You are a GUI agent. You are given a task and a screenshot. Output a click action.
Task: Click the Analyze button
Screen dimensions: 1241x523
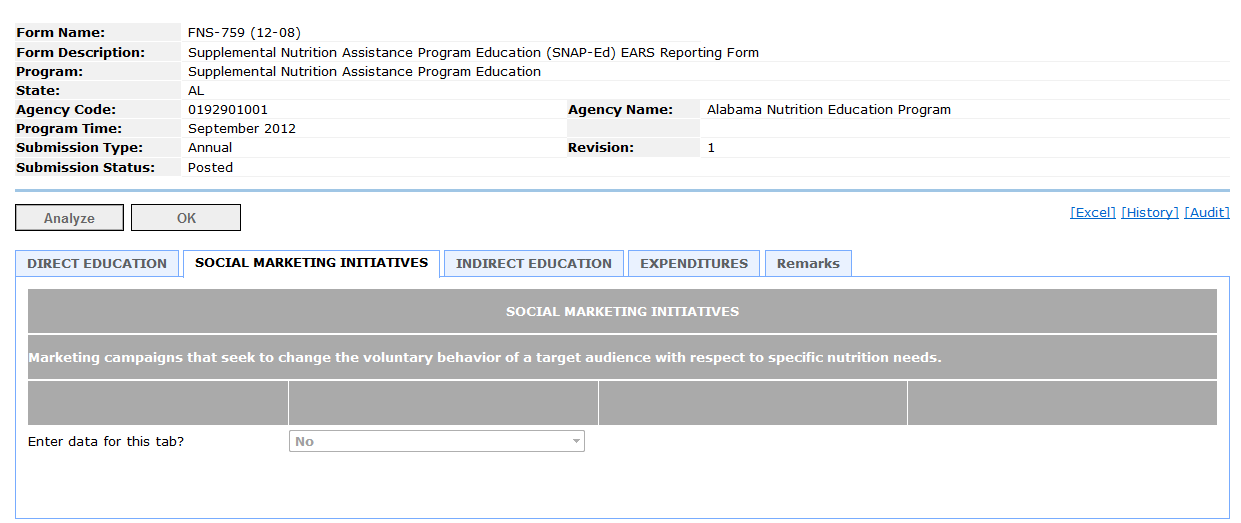pyautogui.click(x=69, y=218)
